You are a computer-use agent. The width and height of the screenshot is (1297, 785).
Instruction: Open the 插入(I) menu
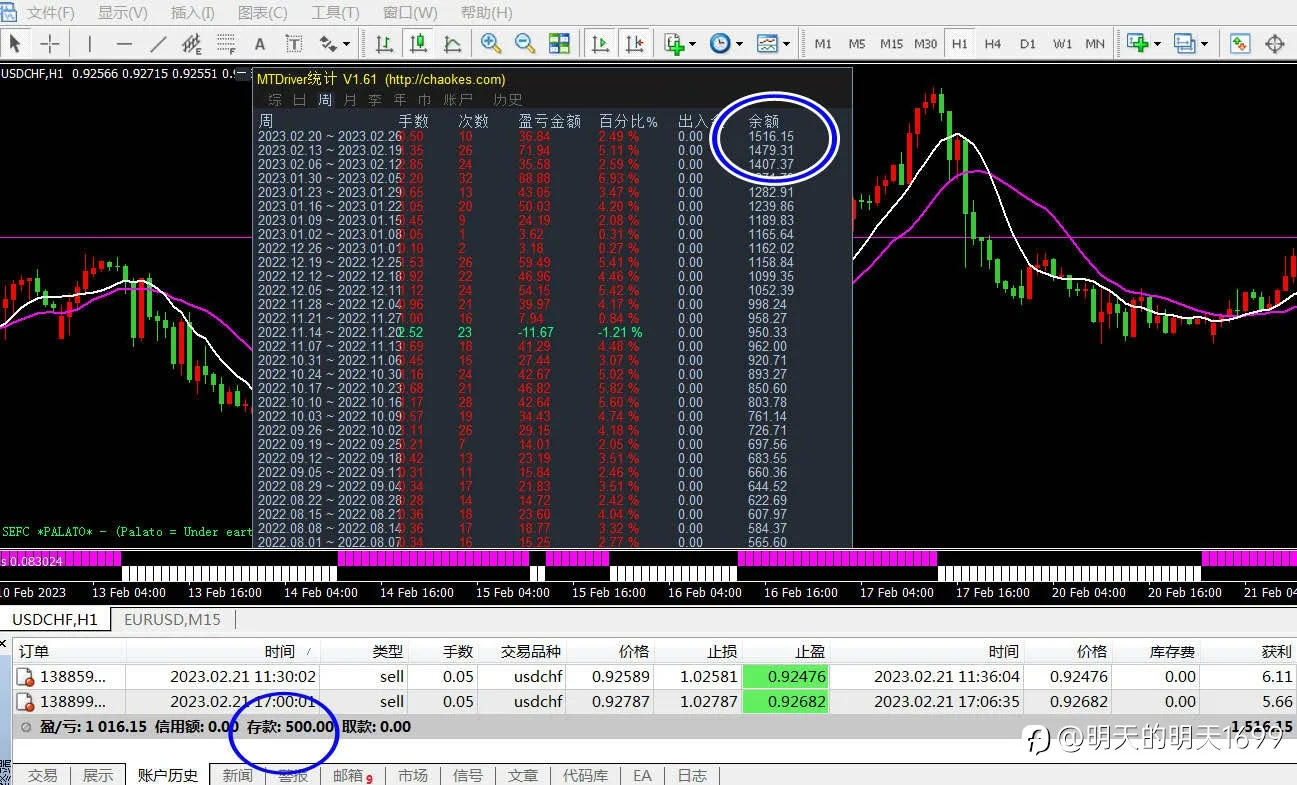(193, 13)
